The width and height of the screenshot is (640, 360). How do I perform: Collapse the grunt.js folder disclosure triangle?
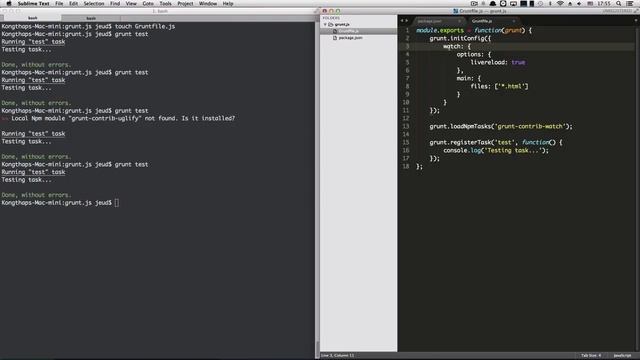[325, 24]
